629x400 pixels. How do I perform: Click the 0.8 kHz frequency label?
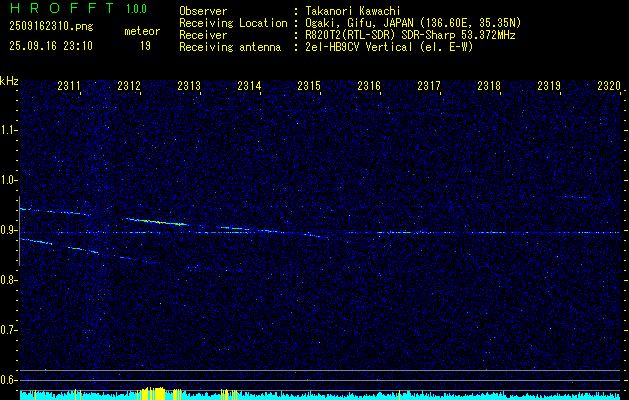[x=8, y=280]
